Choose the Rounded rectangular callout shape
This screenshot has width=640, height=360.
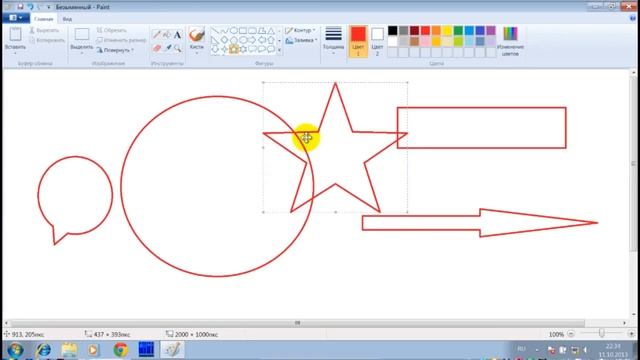click(x=253, y=49)
